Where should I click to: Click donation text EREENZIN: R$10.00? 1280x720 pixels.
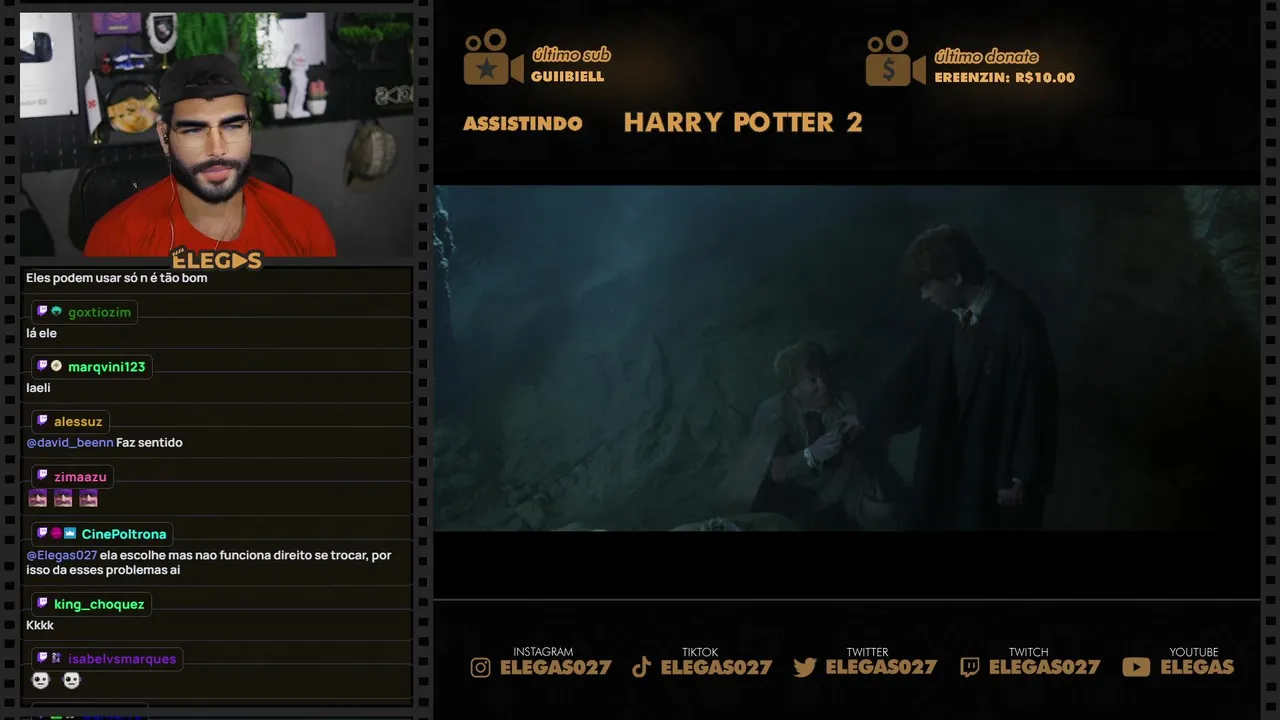pyautogui.click(x=1005, y=77)
